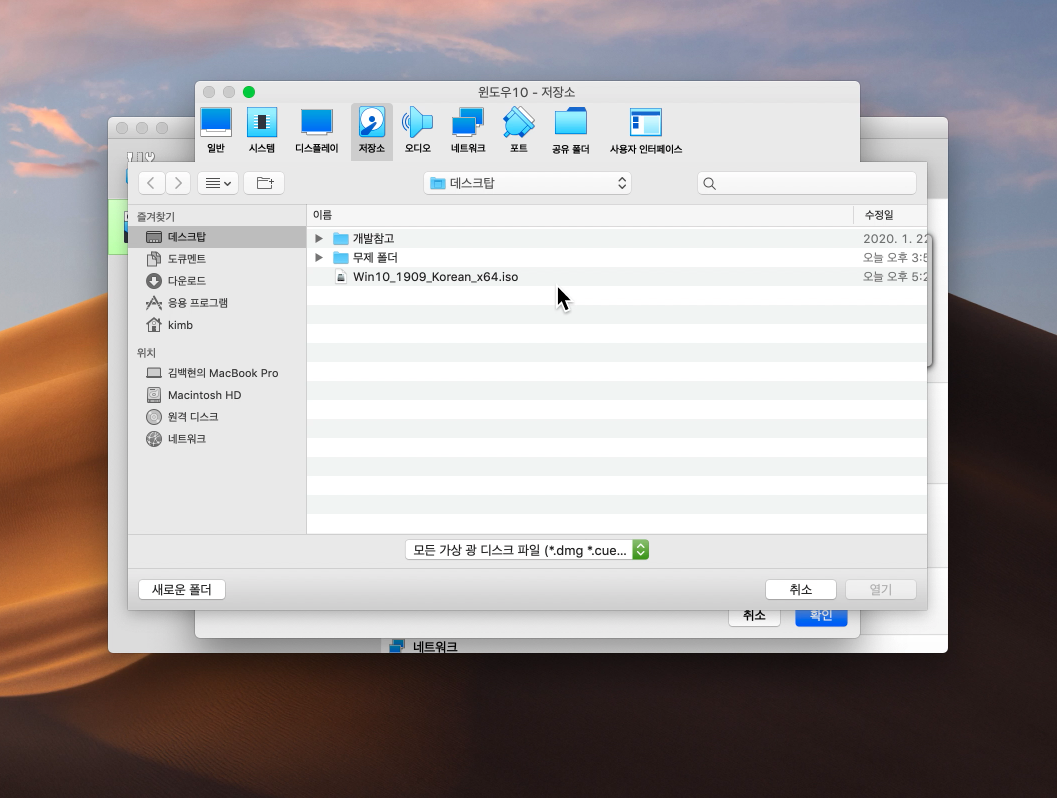This screenshot has width=1057, height=798.
Task: Open the 디스플레이 (Display) settings icon
Action: (316, 131)
